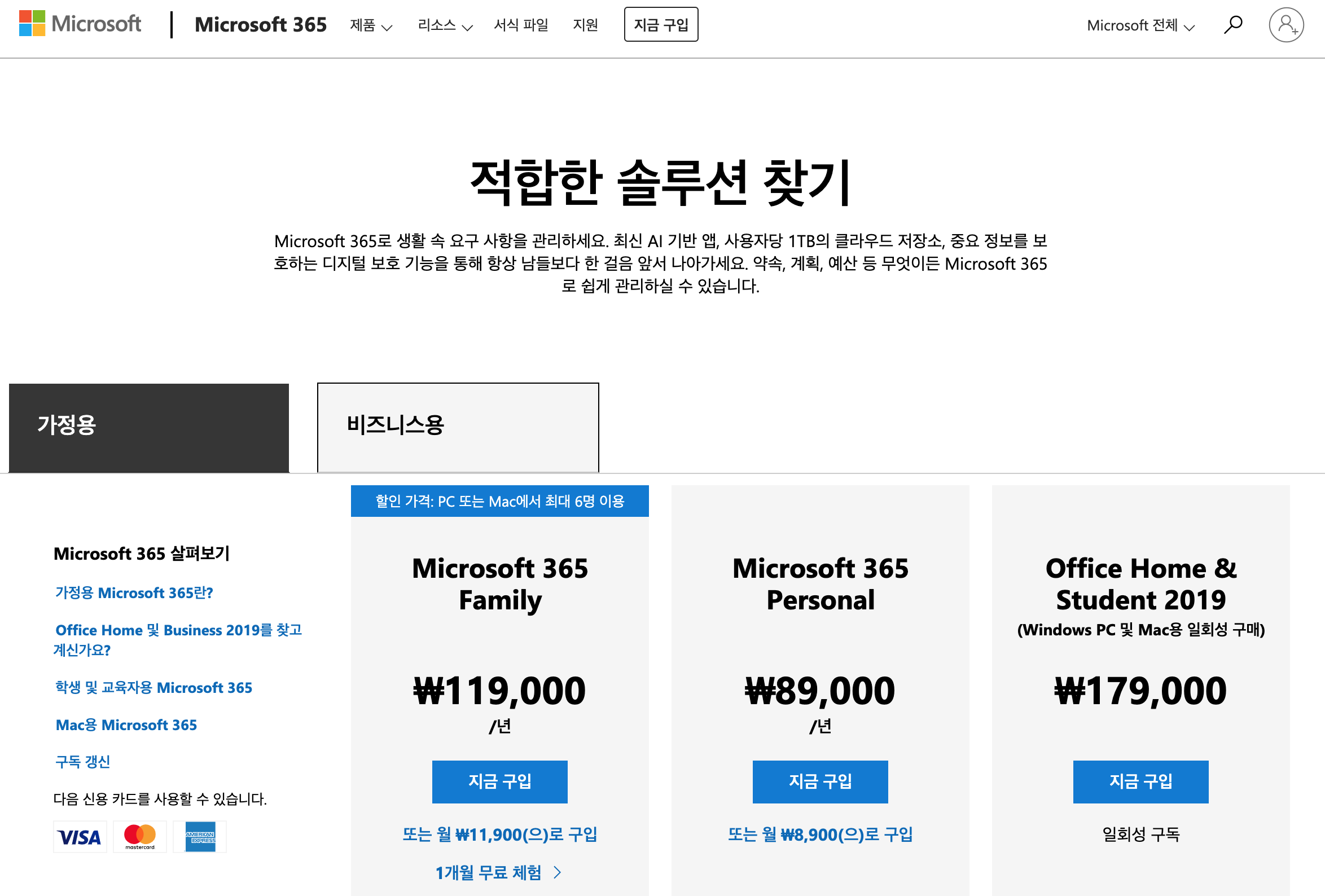Image resolution: width=1325 pixels, height=896 pixels.
Task: Click the 또는 월 ₩8,900(으)로 구입 link
Action: click(x=820, y=834)
